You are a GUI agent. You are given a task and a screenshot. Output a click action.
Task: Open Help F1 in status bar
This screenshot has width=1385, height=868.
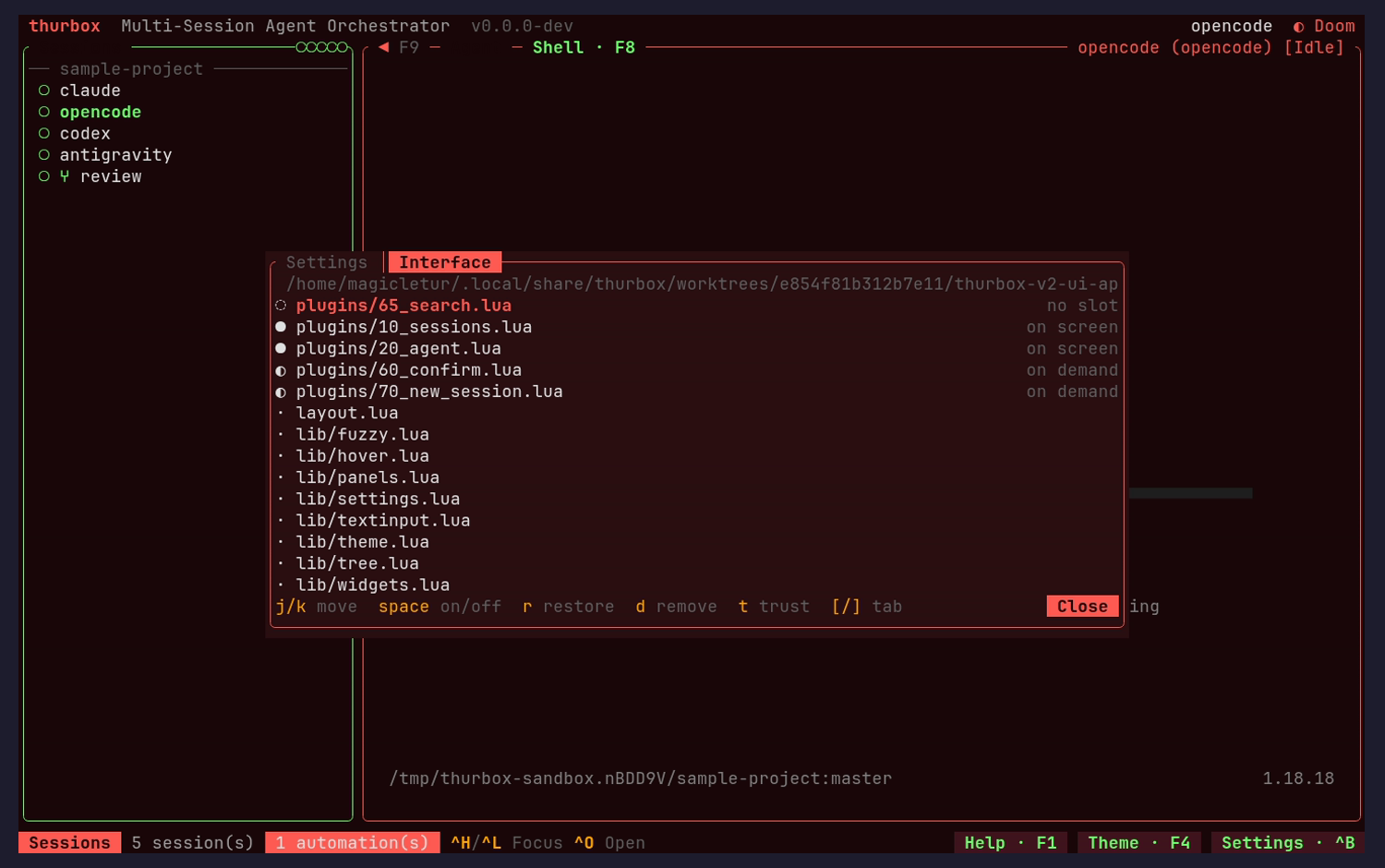(x=1010, y=842)
